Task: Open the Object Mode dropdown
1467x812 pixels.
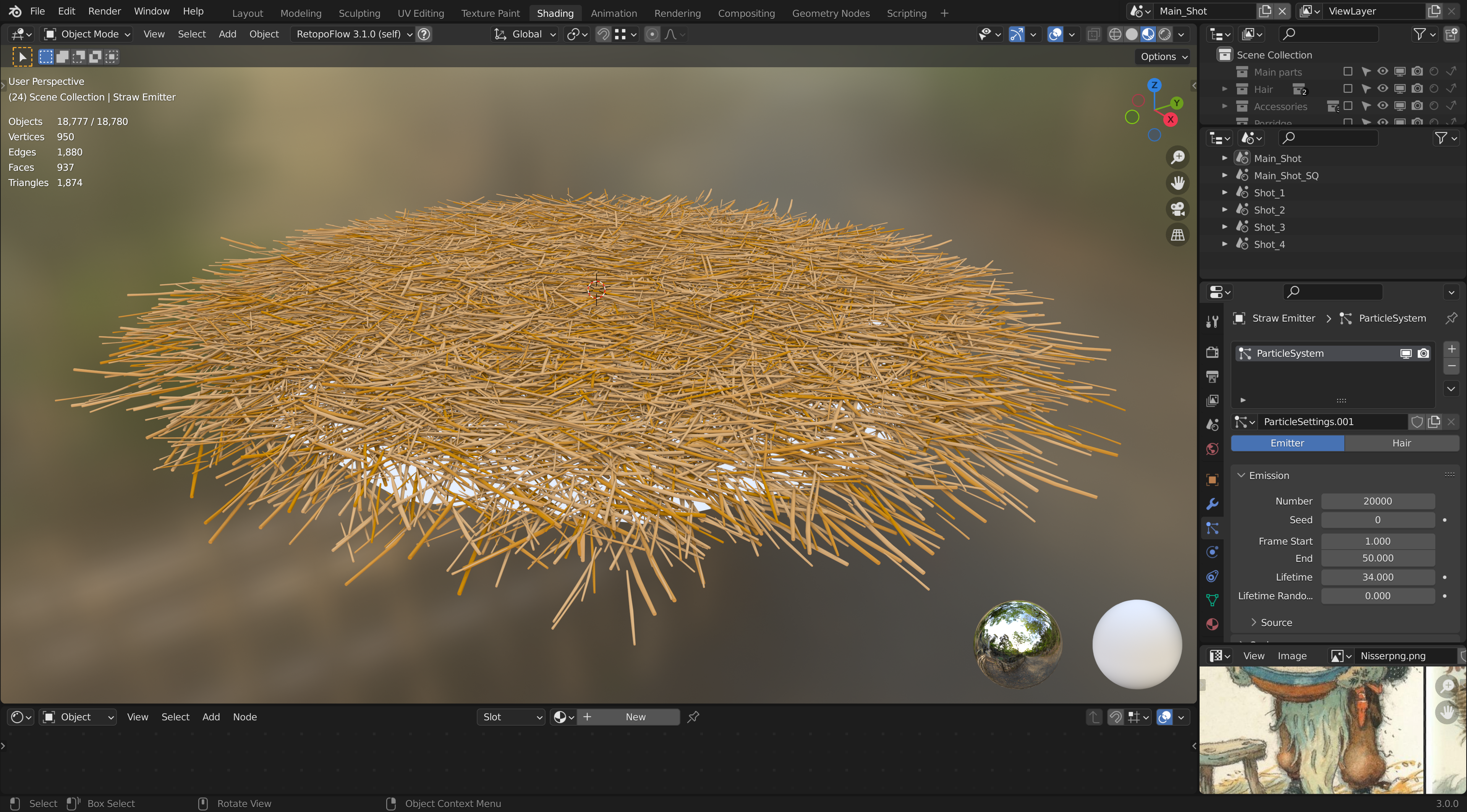Action: pyautogui.click(x=88, y=34)
